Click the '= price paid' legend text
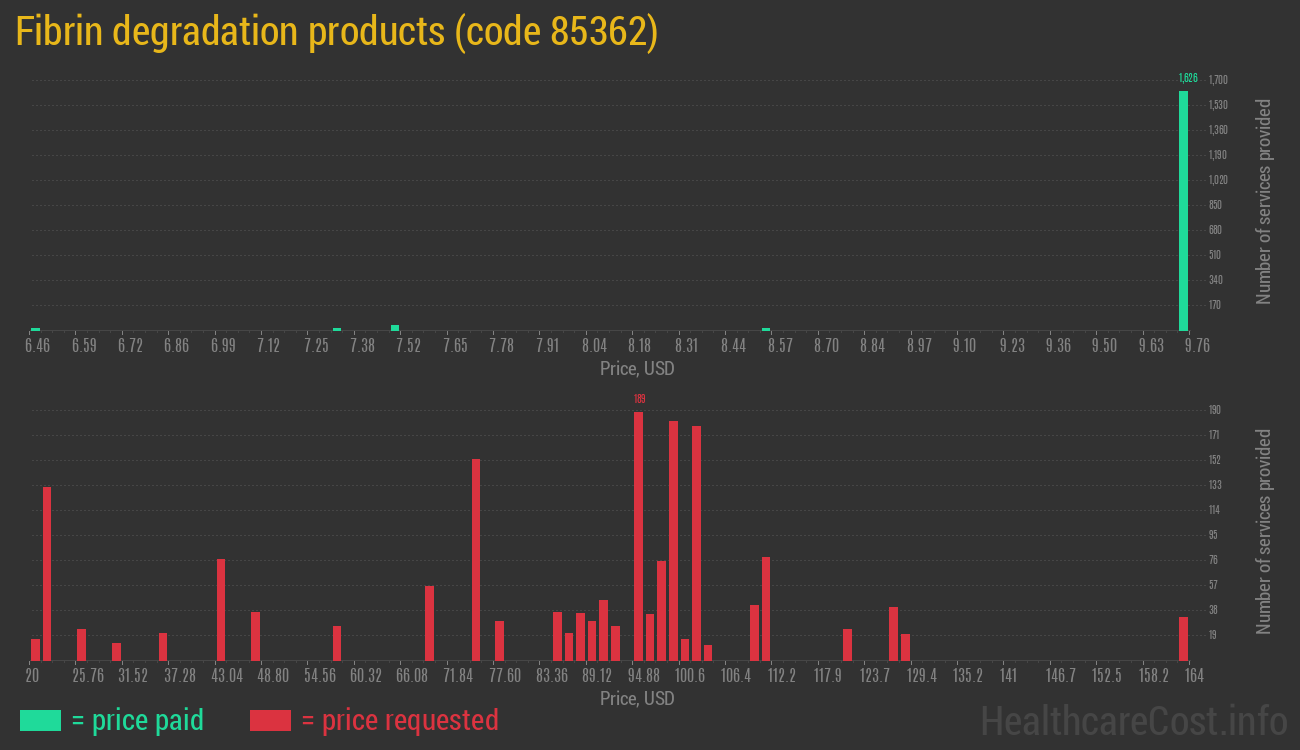This screenshot has width=1300, height=750. pyautogui.click(x=138, y=720)
